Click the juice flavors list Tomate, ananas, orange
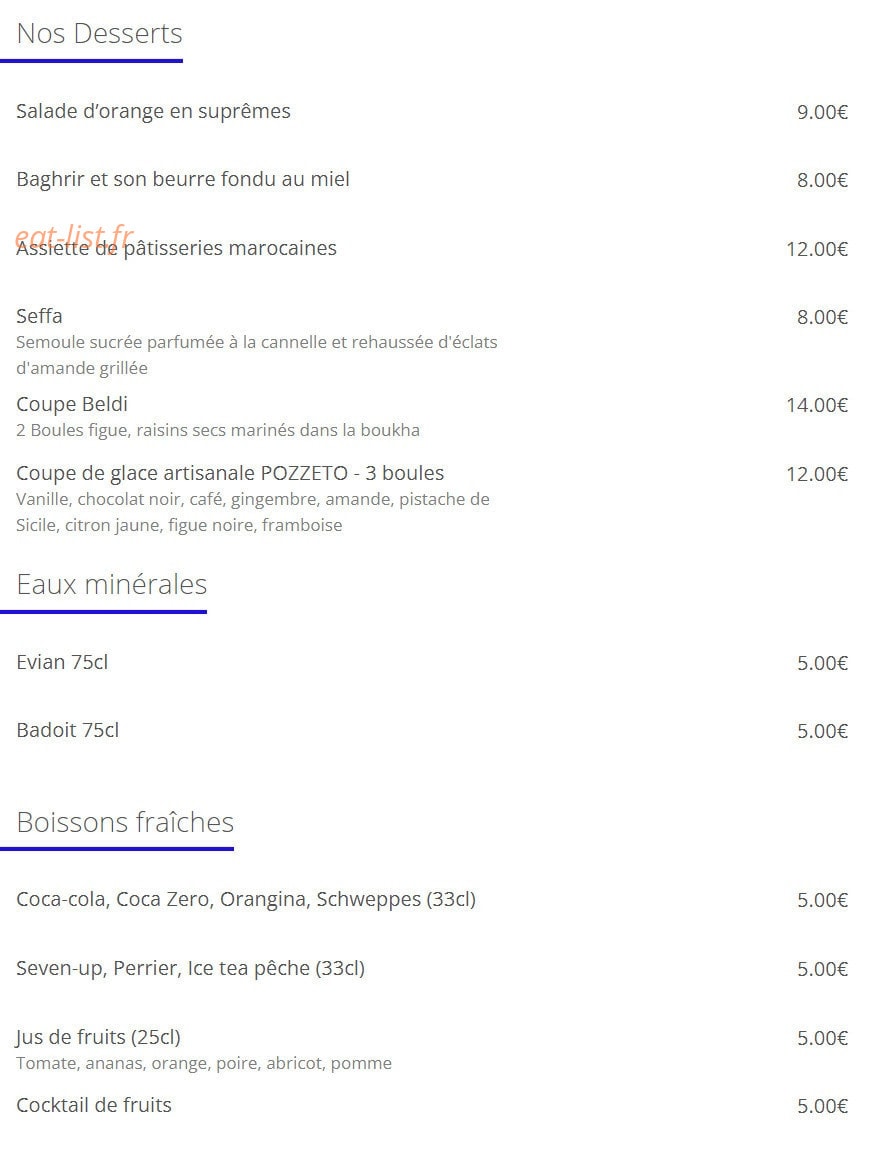Screen dimensions: 871x1155 204,1064
